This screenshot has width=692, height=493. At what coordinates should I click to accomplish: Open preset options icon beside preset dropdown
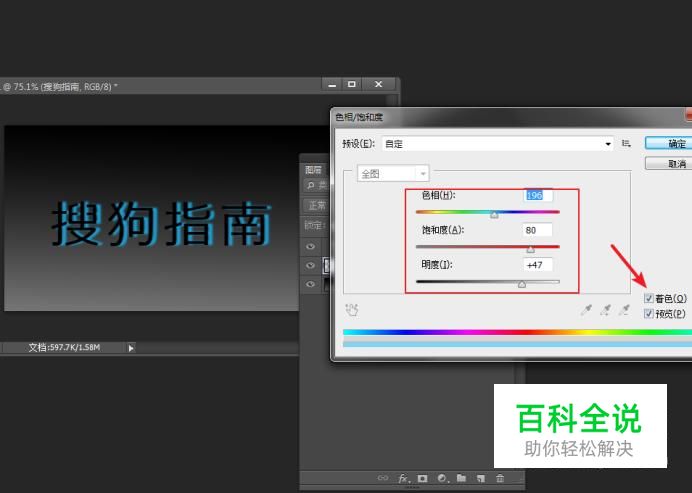coord(626,143)
